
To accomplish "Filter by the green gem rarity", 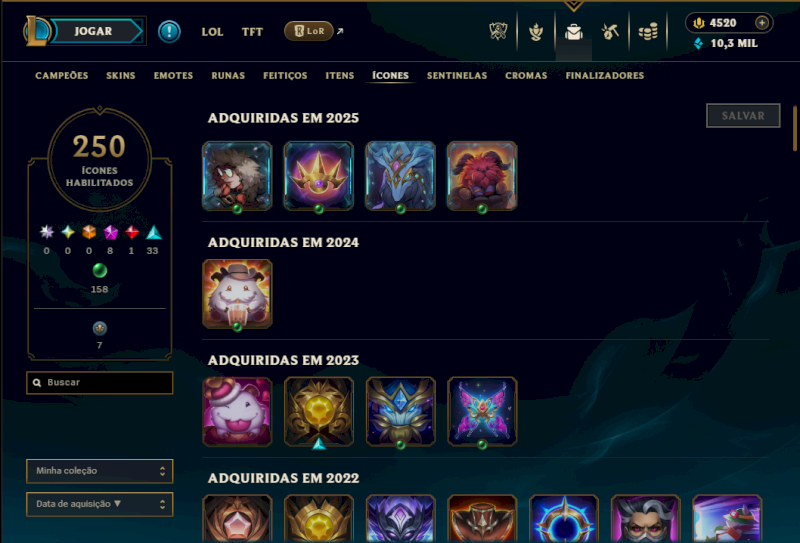I will (x=99, y=270).
